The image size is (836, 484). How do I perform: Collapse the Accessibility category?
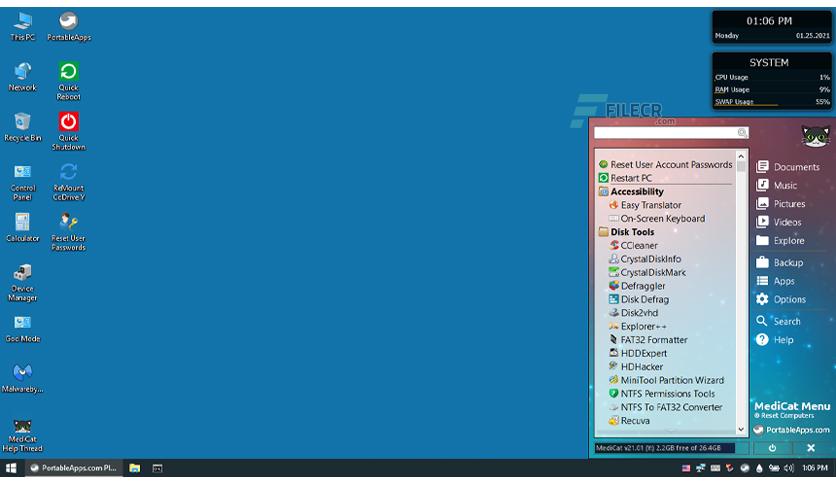(631, 191)
